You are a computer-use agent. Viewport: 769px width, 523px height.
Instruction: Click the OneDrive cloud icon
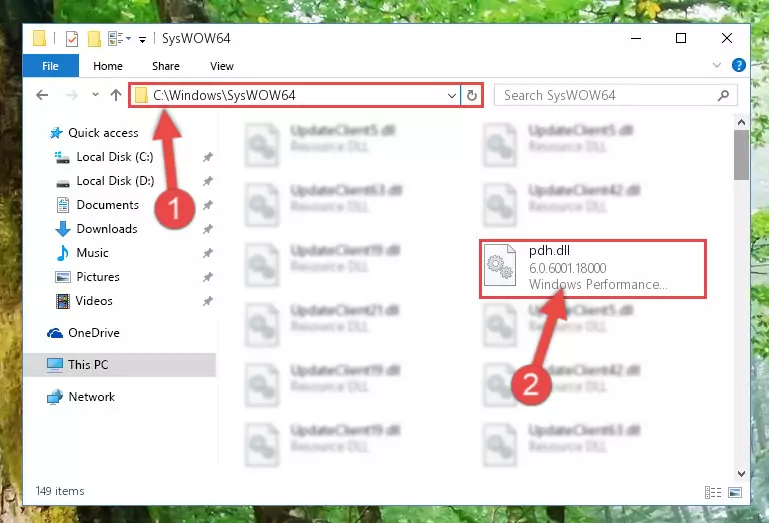tap(55, 333)
